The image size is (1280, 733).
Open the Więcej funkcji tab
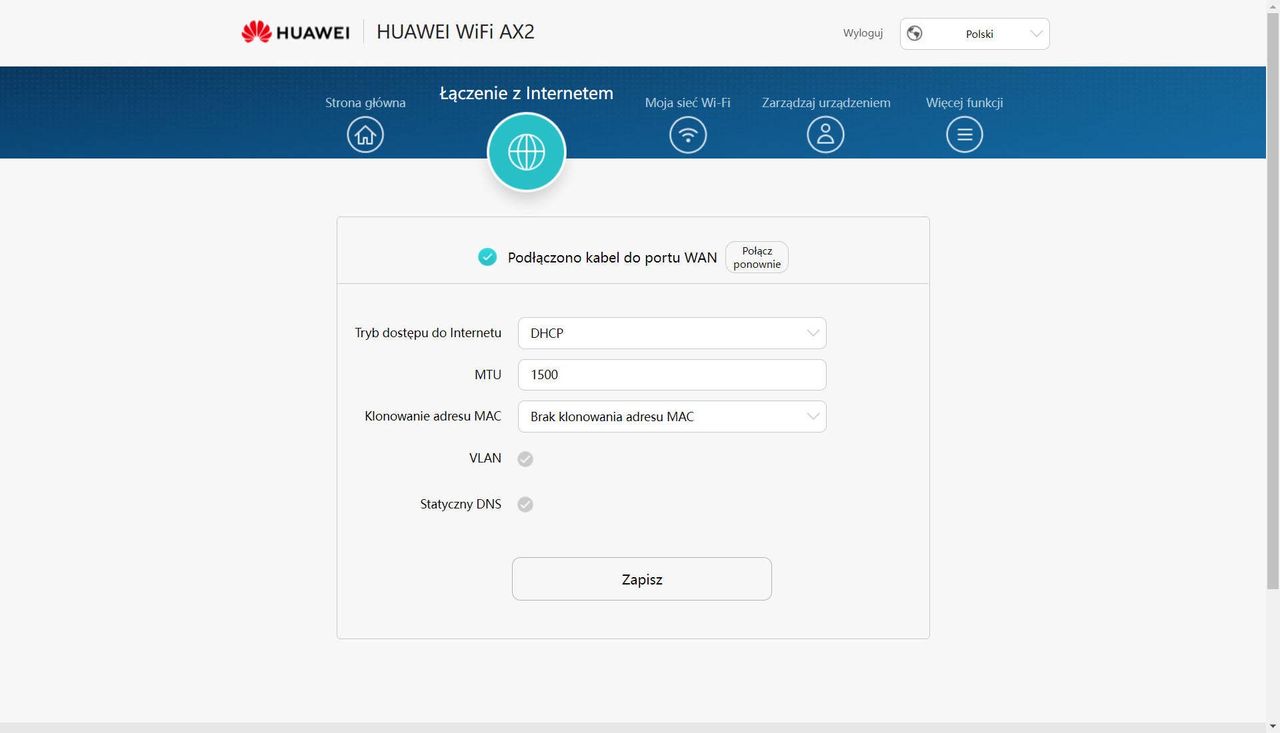pos(964,102)
